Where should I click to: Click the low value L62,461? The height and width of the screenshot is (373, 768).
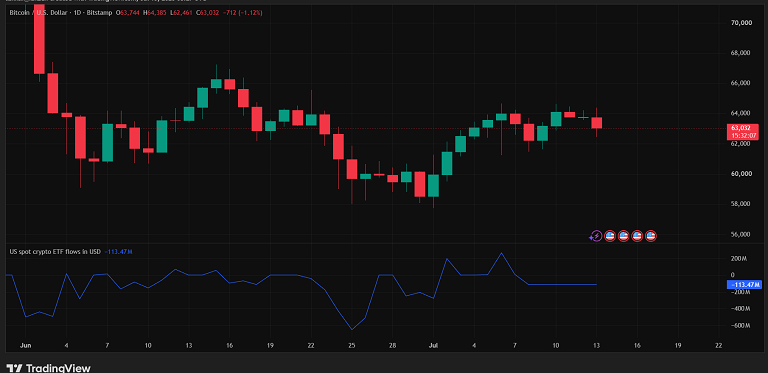point(182,13)
